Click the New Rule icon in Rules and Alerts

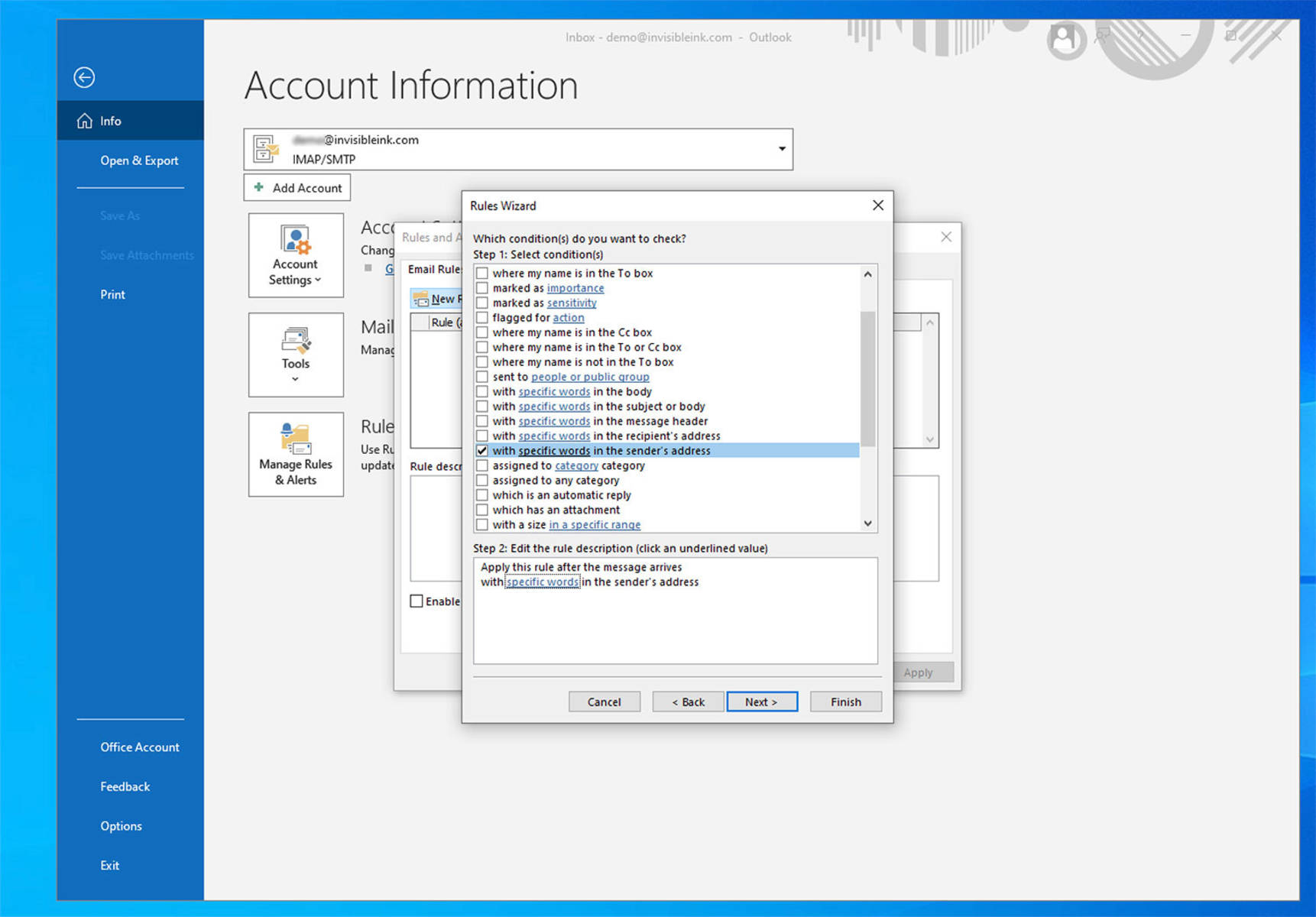point(421,299)
